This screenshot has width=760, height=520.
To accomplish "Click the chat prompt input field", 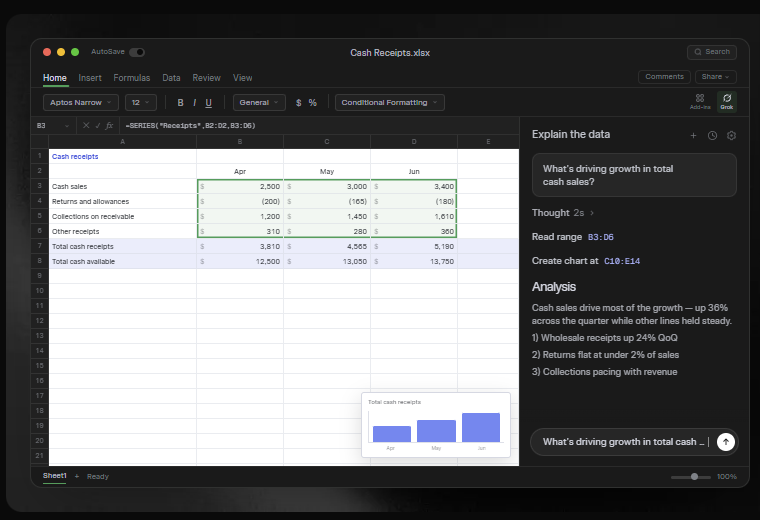I will (x=623, y=441).
